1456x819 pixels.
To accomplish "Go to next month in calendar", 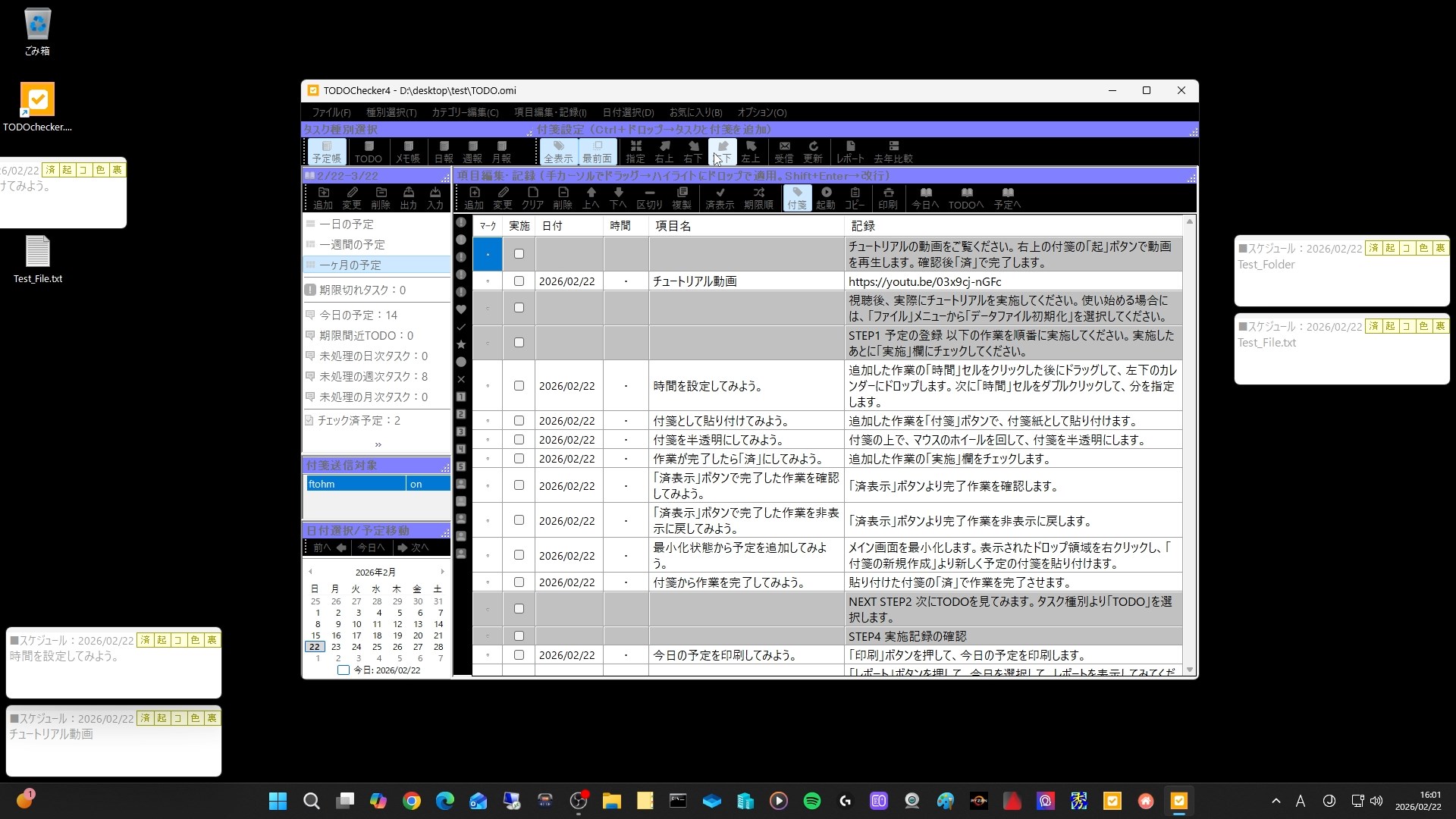I will [443, 572].
